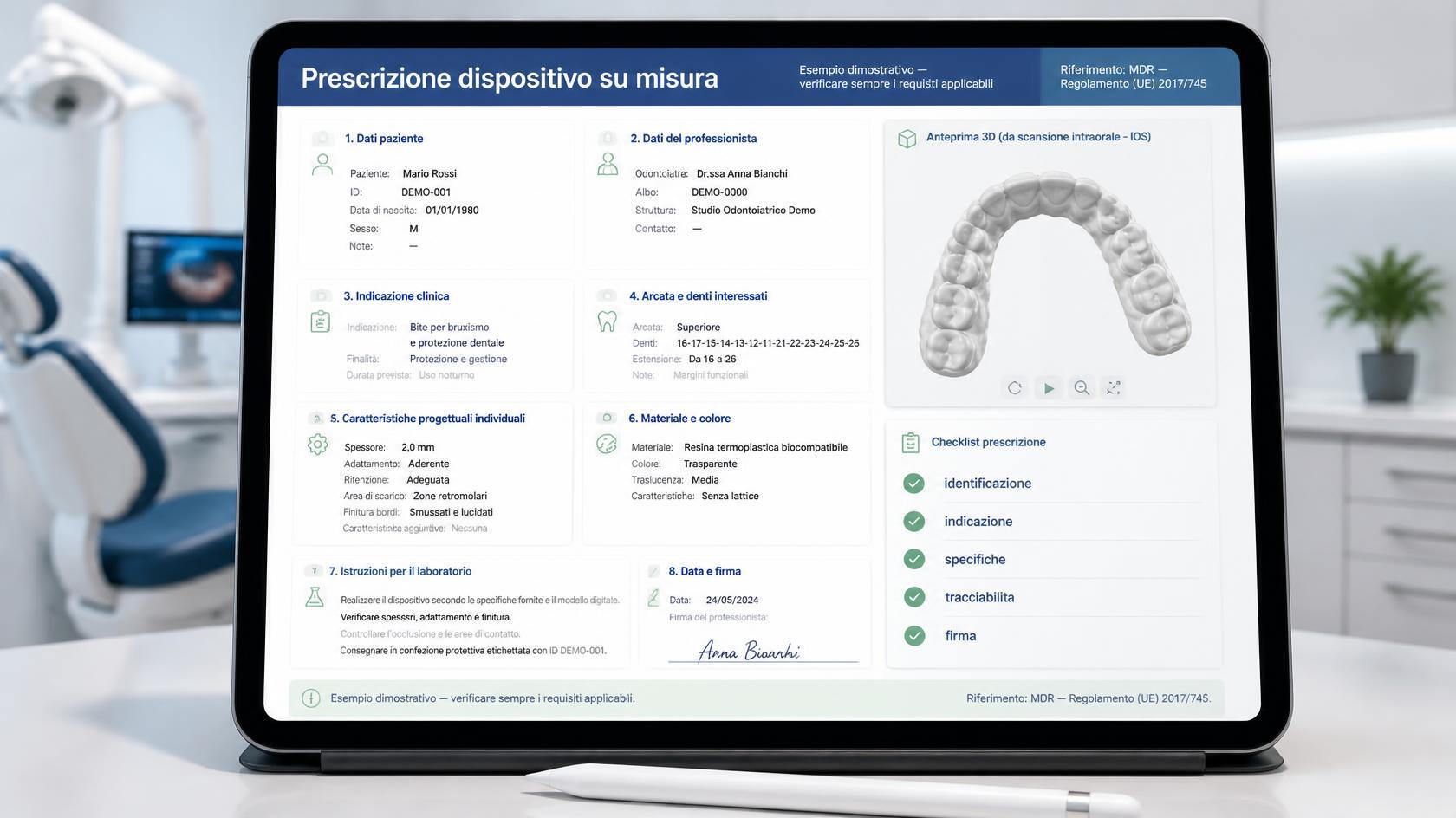Click the clinical indication clipboard icon
The height and width of the screenshot is (818, 1456).
tap(320, 321)
